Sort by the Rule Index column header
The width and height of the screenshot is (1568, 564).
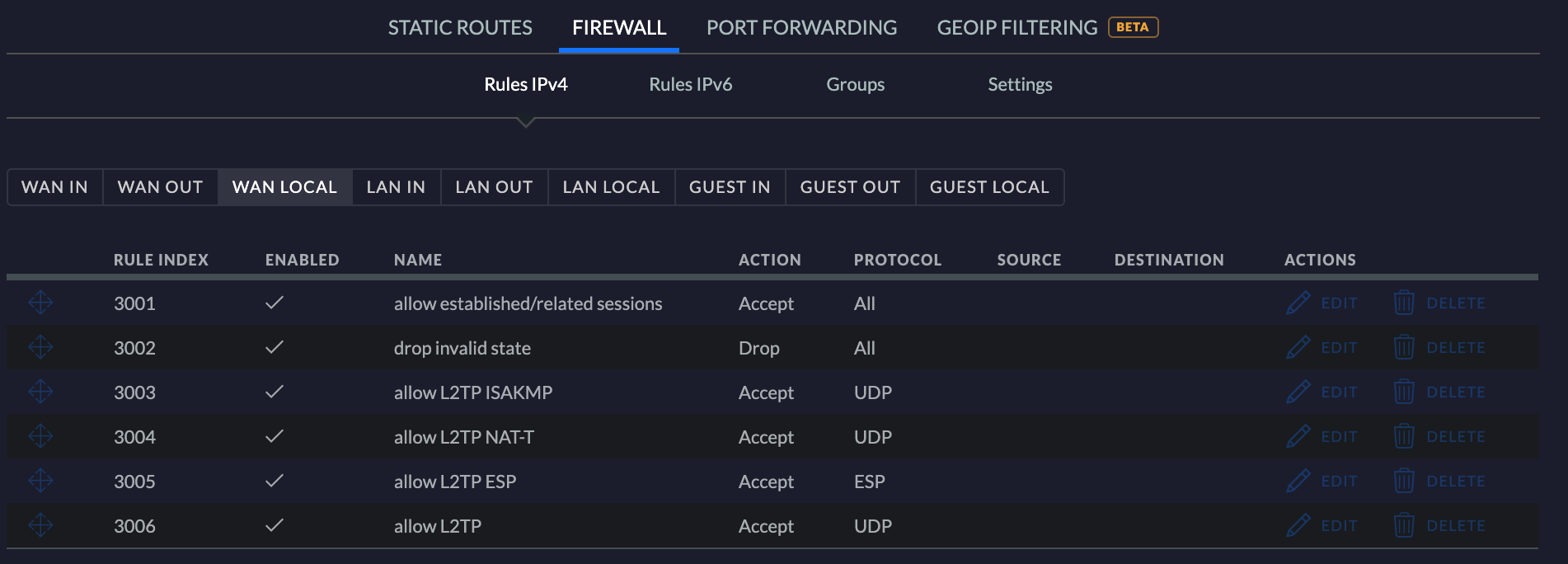pos(161,261)
